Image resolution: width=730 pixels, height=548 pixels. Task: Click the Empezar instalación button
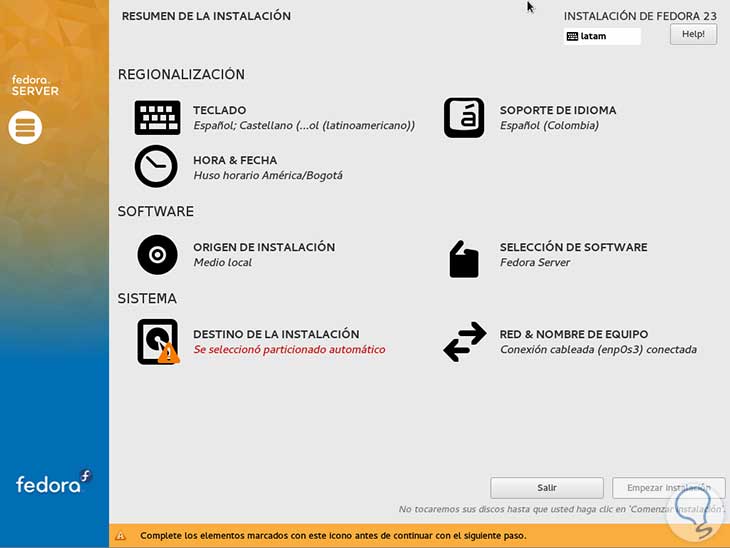(x=669, y=487)
